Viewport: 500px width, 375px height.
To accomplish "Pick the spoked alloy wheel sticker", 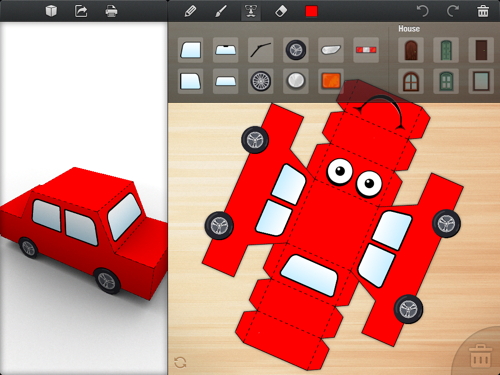I will [261, 81].
